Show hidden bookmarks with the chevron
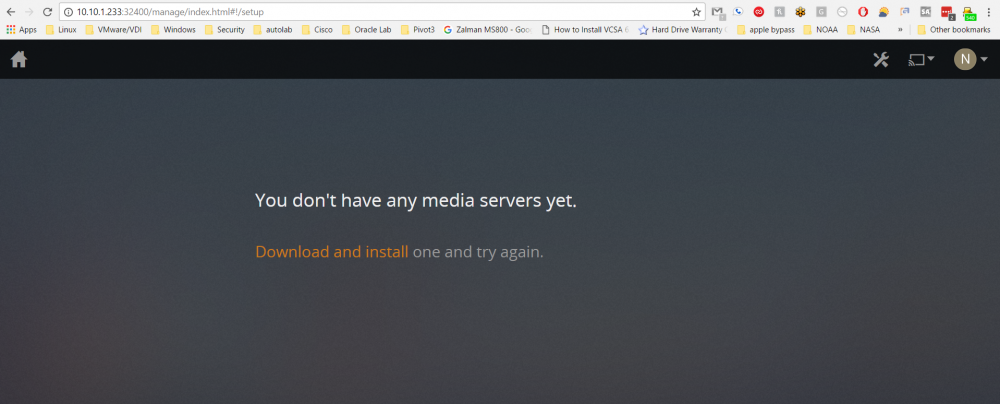Image resolution: width=1000 pixels, height=404 pixels. coord(900,29)
